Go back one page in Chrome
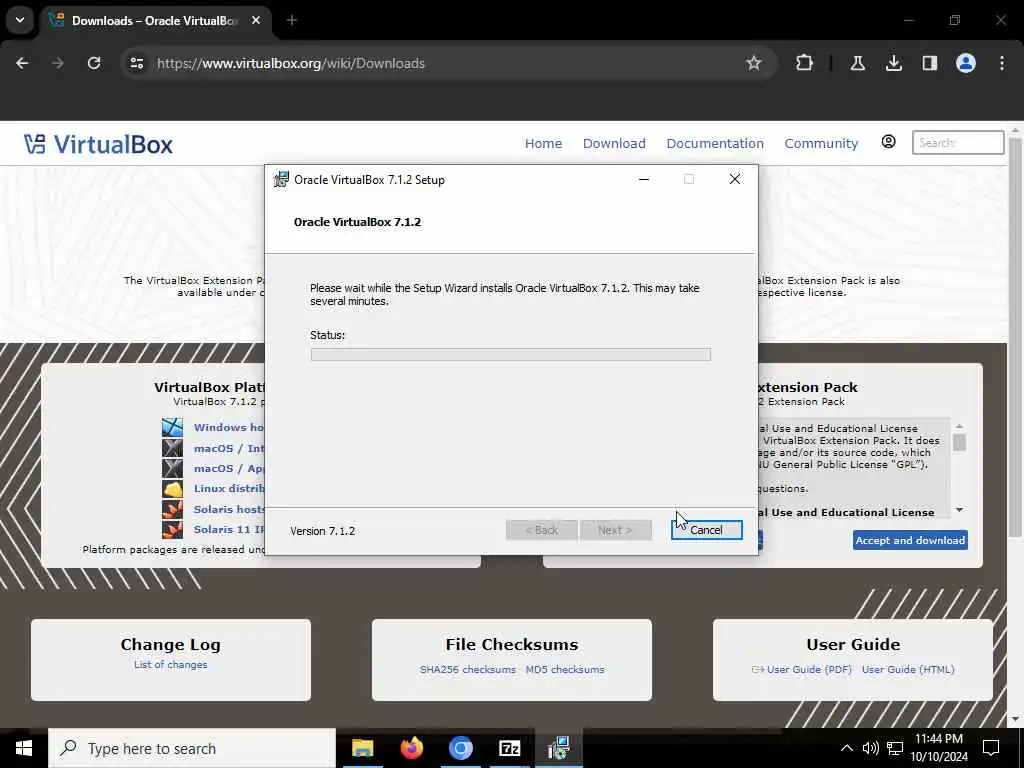1024x768 pixels. (22, 63)
